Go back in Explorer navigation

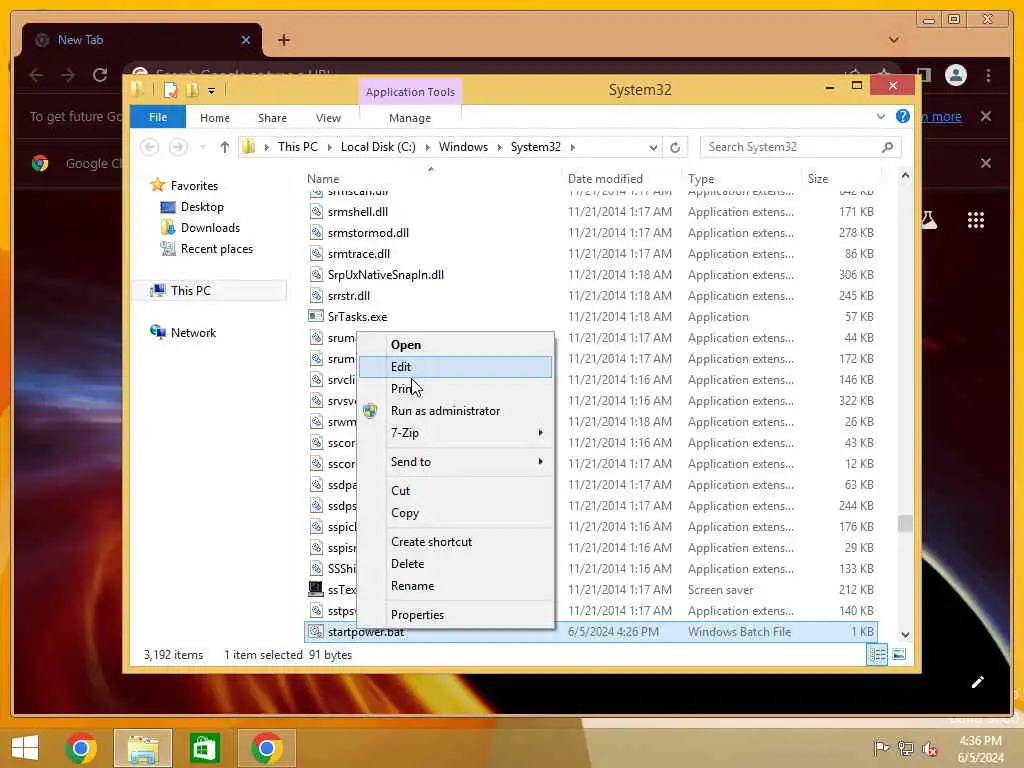pyautogui.click(x=150, y=147)
